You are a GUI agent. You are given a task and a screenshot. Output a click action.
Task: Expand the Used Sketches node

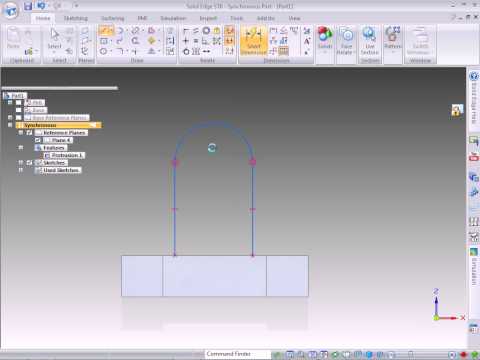coord(21,170)
